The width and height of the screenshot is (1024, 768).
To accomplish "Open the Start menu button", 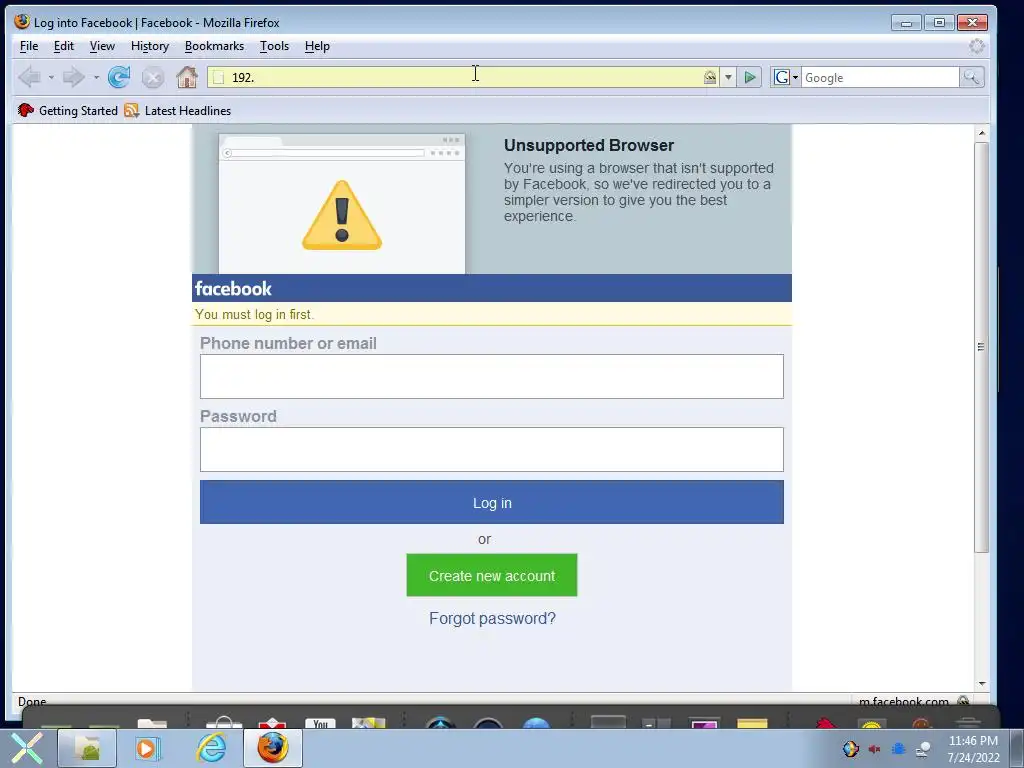I will tap(27, 748).
